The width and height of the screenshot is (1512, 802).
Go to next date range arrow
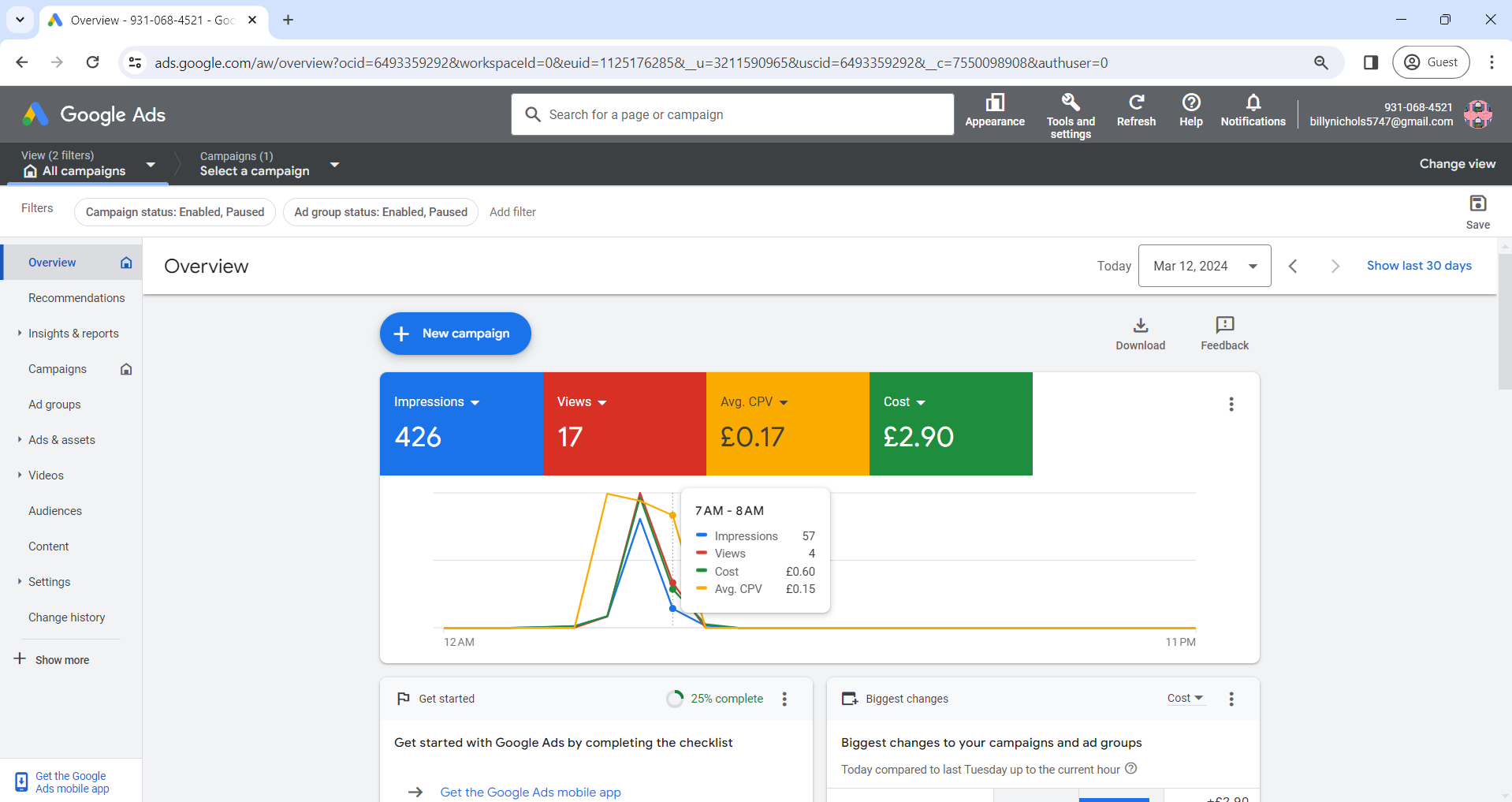point(1335,266)
